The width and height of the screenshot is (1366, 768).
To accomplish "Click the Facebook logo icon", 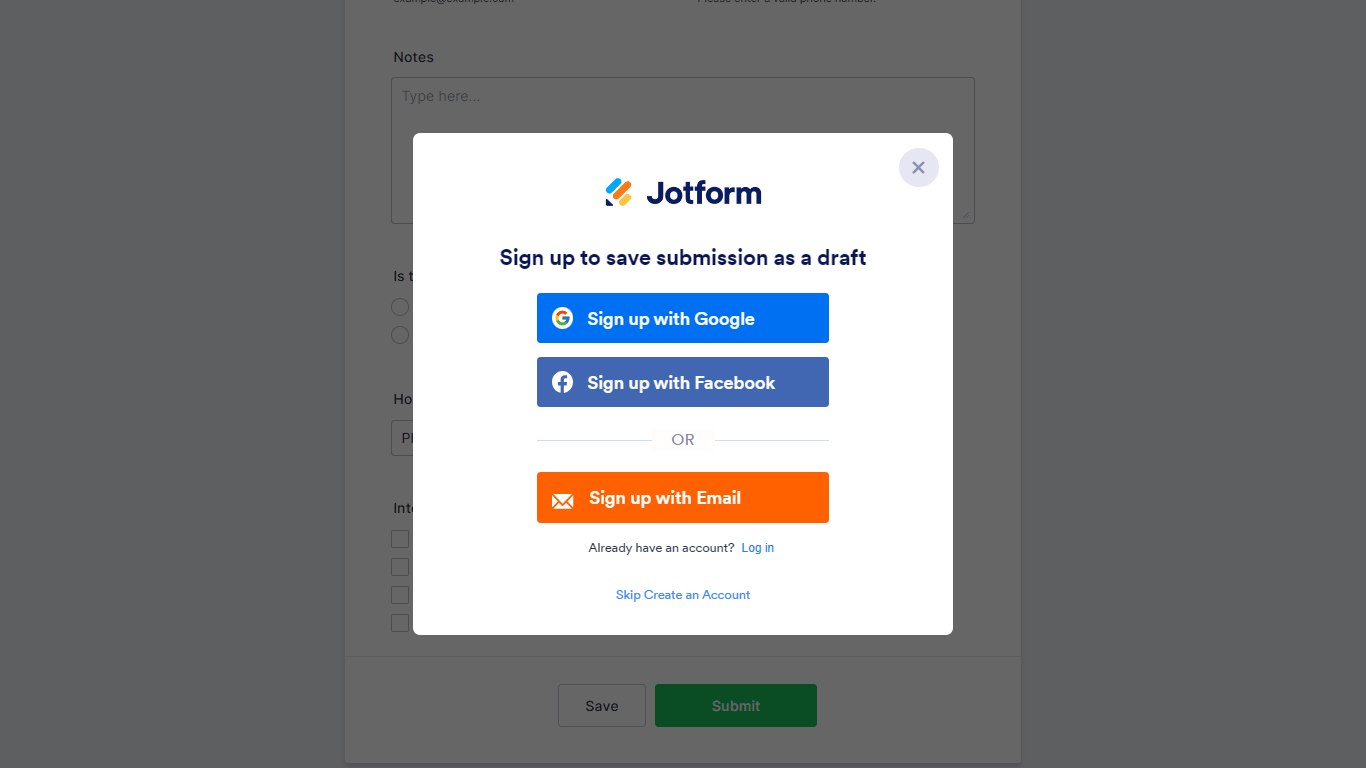I will coord(563,382).
